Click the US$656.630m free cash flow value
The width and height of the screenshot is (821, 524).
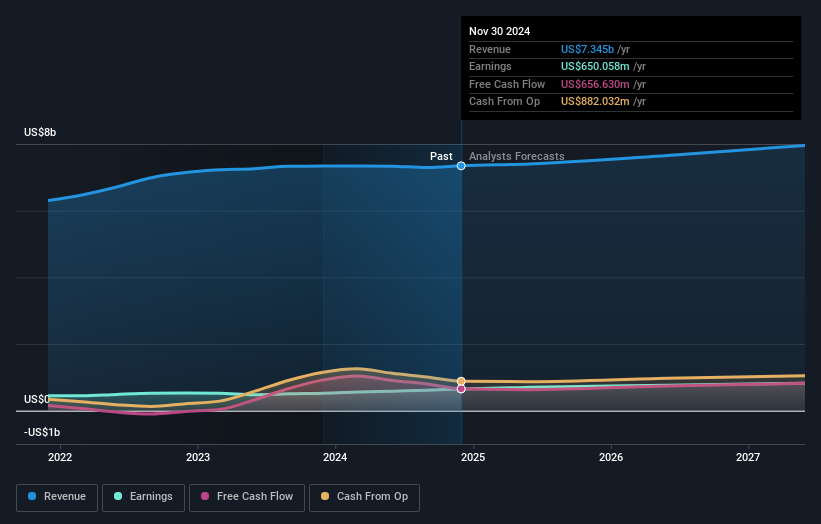(x=595, y=84)
